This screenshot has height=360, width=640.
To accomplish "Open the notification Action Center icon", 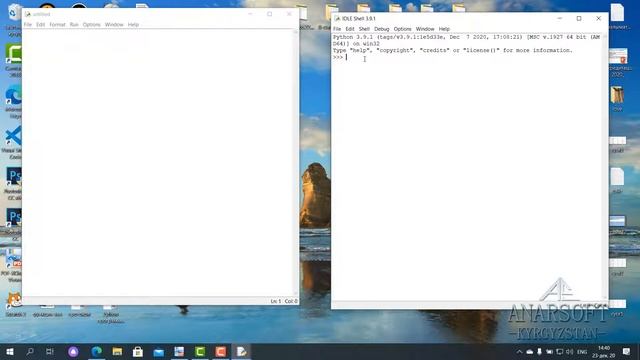I will (x=627, y=351).
